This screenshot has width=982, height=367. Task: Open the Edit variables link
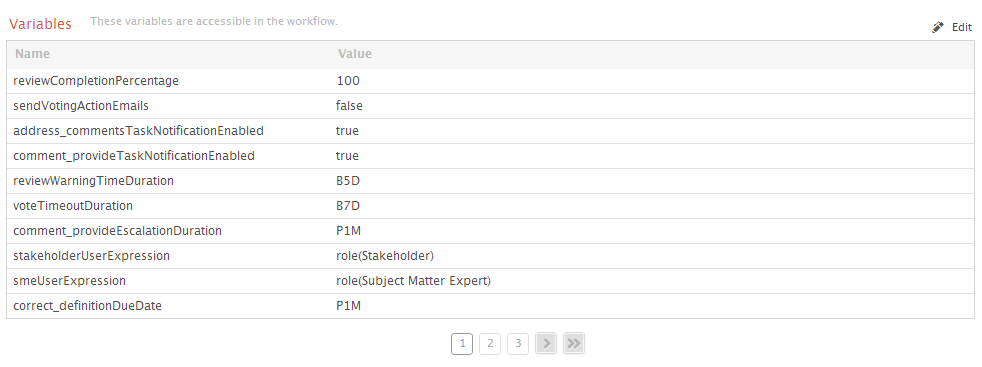pos(961,27)
